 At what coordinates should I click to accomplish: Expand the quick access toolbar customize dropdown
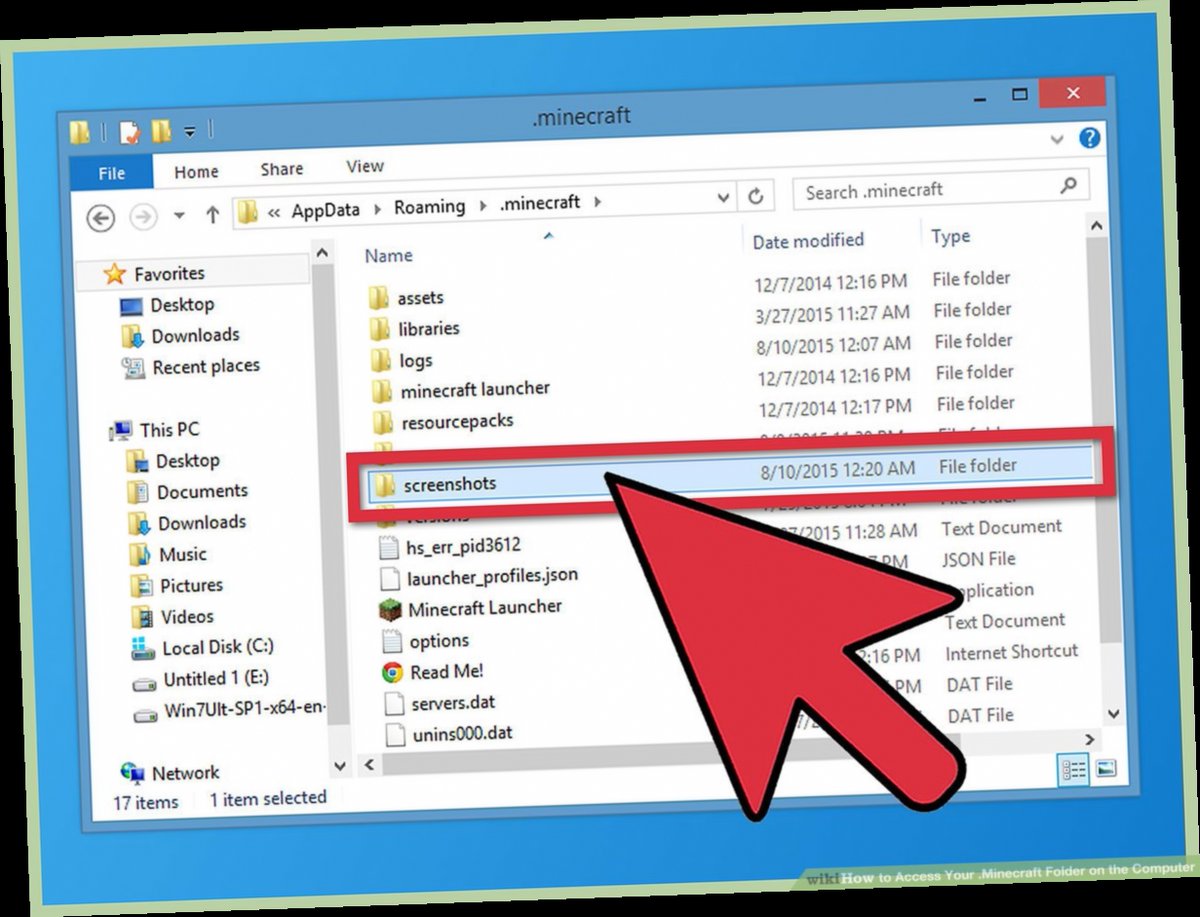pyautogui.click(x=190, y=131)
